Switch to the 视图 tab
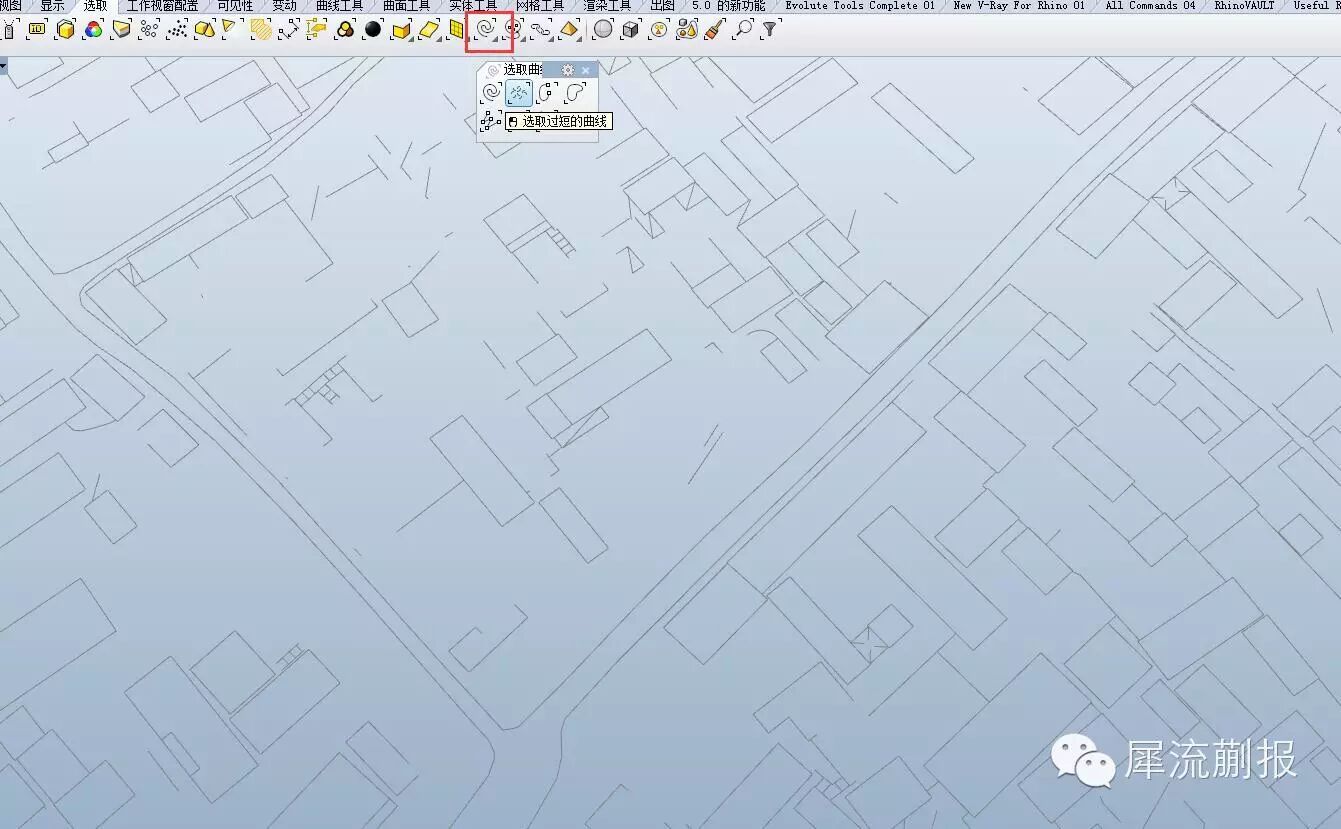This screenshot has width=1341, height=829. [10, 6]
